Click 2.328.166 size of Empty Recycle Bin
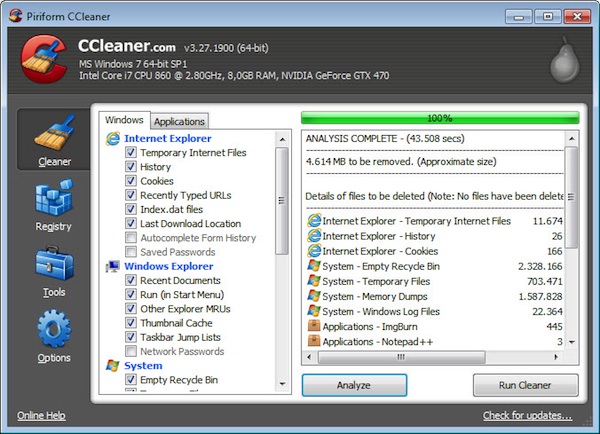This screenshot has height=434, width=600. click(x=540, y=266)
